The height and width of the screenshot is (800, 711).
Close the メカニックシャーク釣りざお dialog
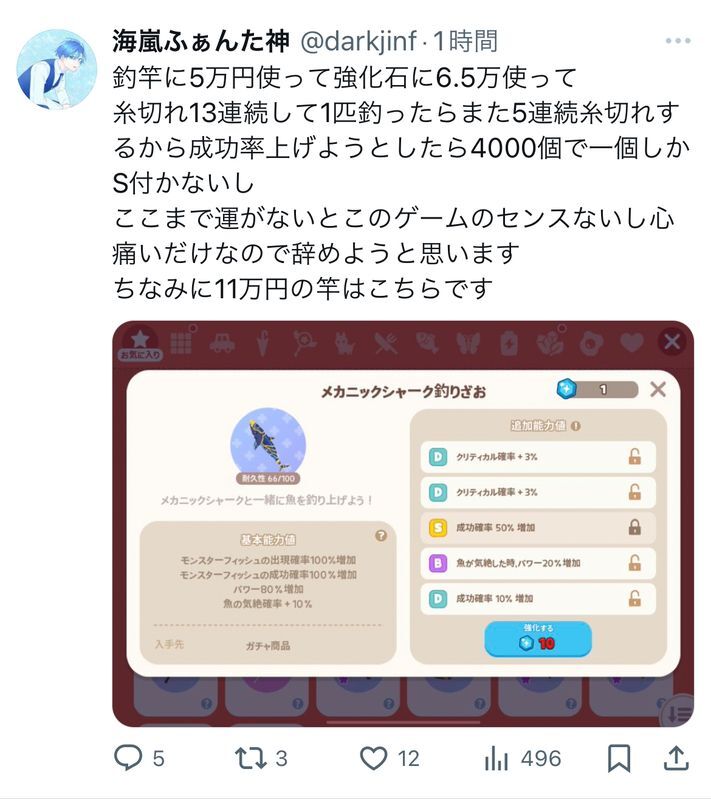coord(658,390)
